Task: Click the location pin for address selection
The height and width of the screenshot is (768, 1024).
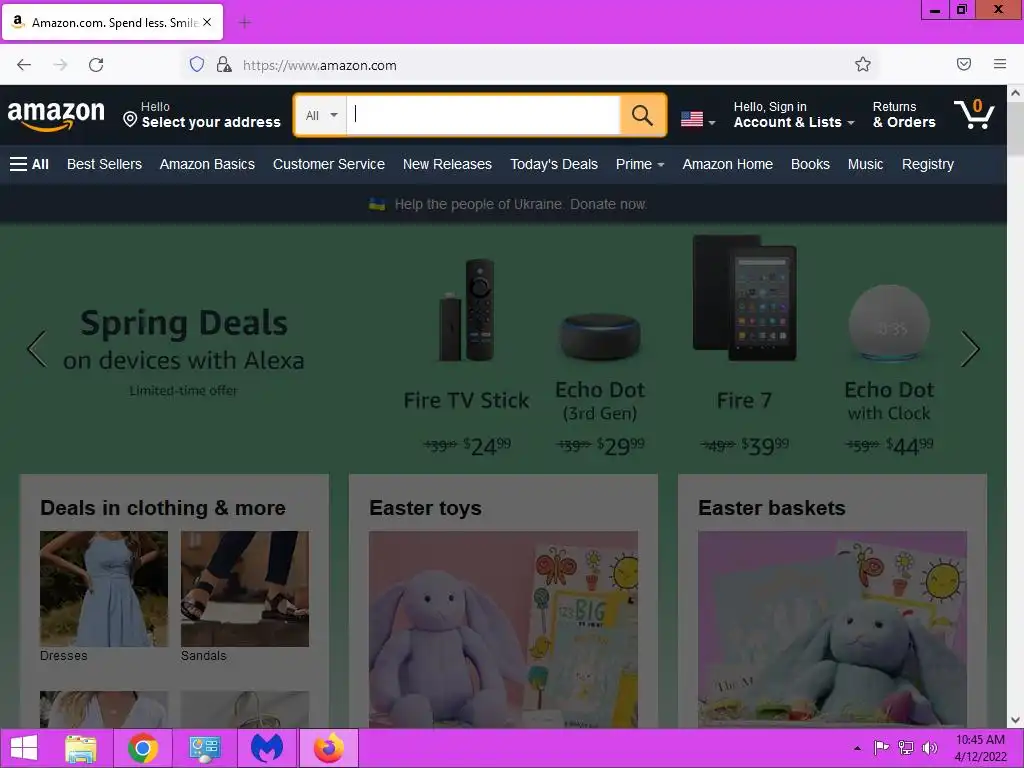Action: [x=130, y=120]
